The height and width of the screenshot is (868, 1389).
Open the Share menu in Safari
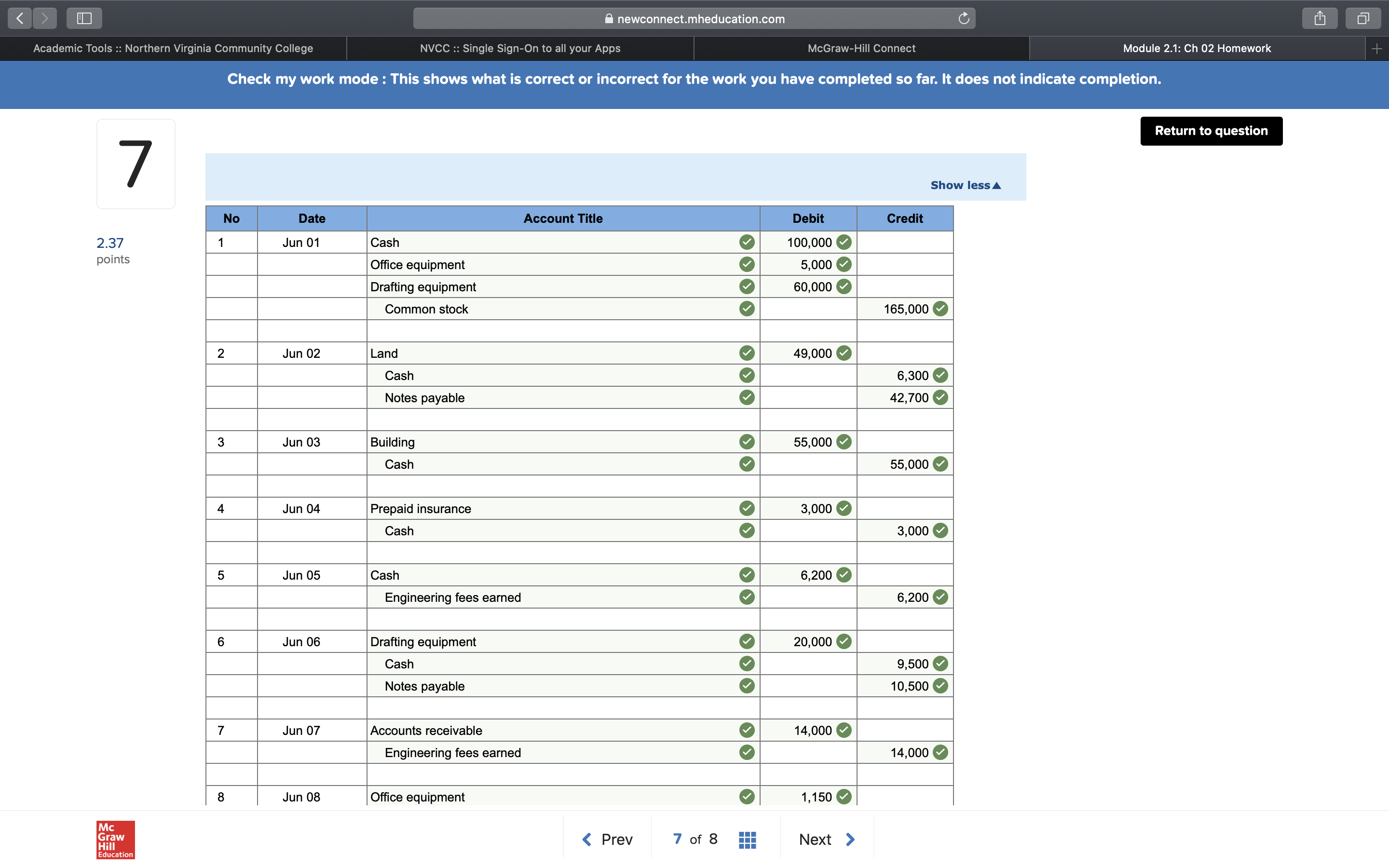click(x=1320, y=18)
